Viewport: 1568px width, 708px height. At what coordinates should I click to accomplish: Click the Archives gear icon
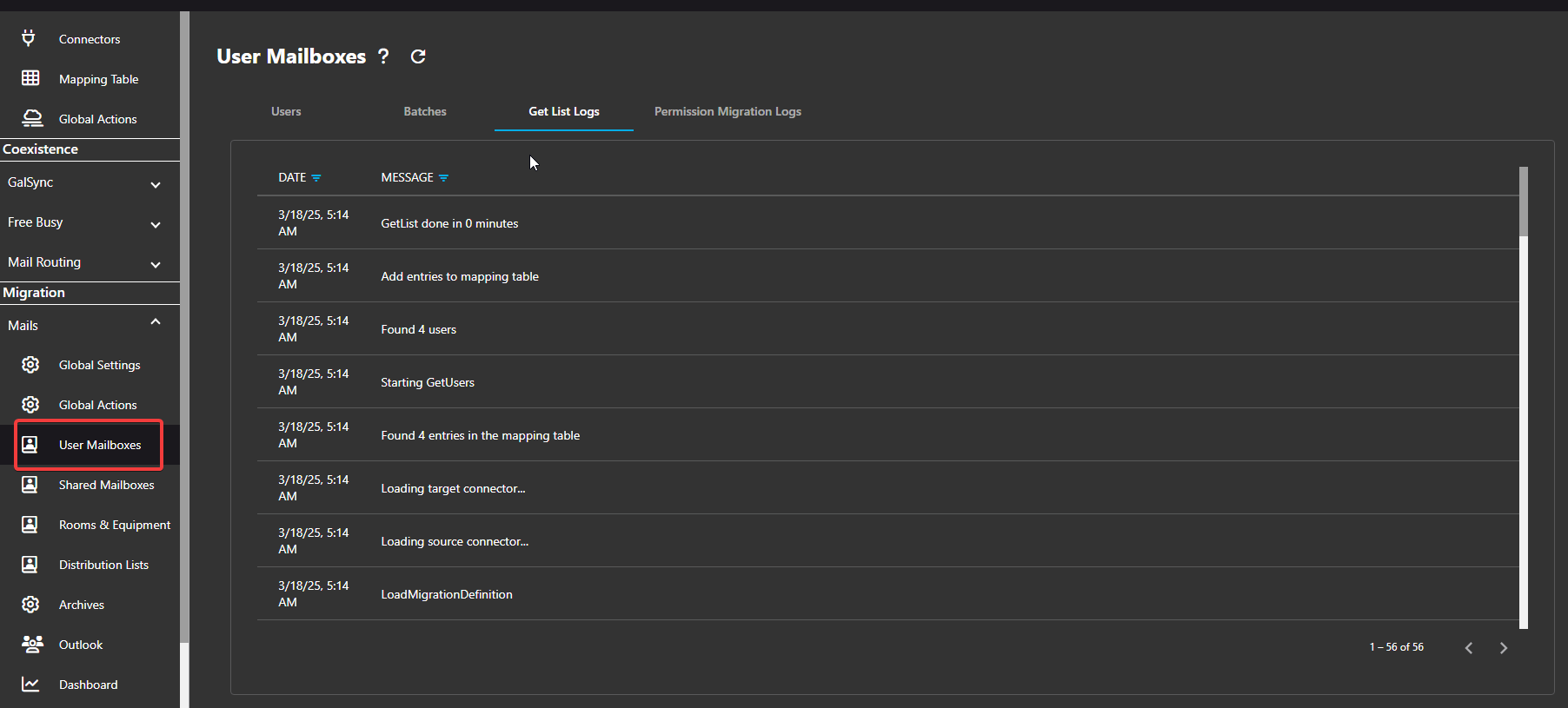click(30, 604)
